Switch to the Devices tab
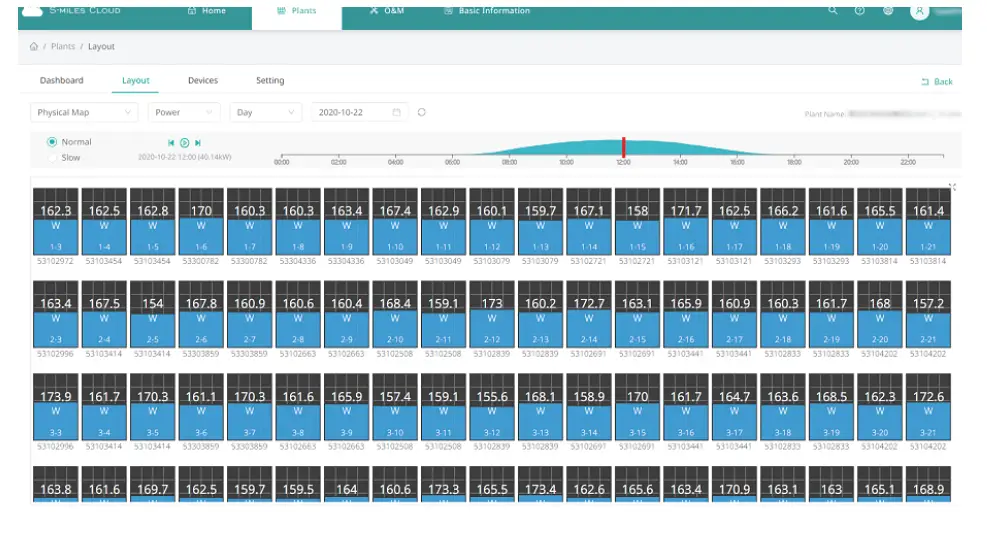987x559 pixels. coord(202,81)
